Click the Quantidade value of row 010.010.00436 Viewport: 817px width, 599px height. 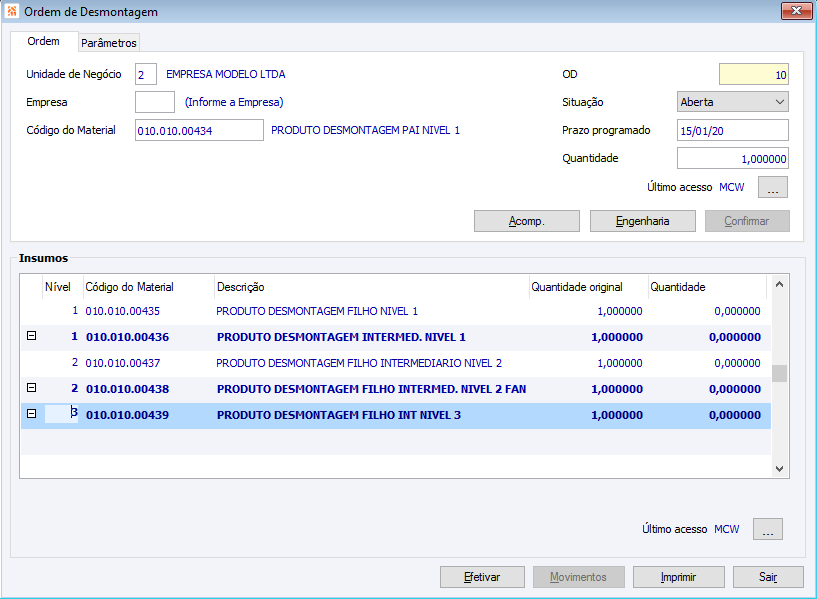pos(735,338)
